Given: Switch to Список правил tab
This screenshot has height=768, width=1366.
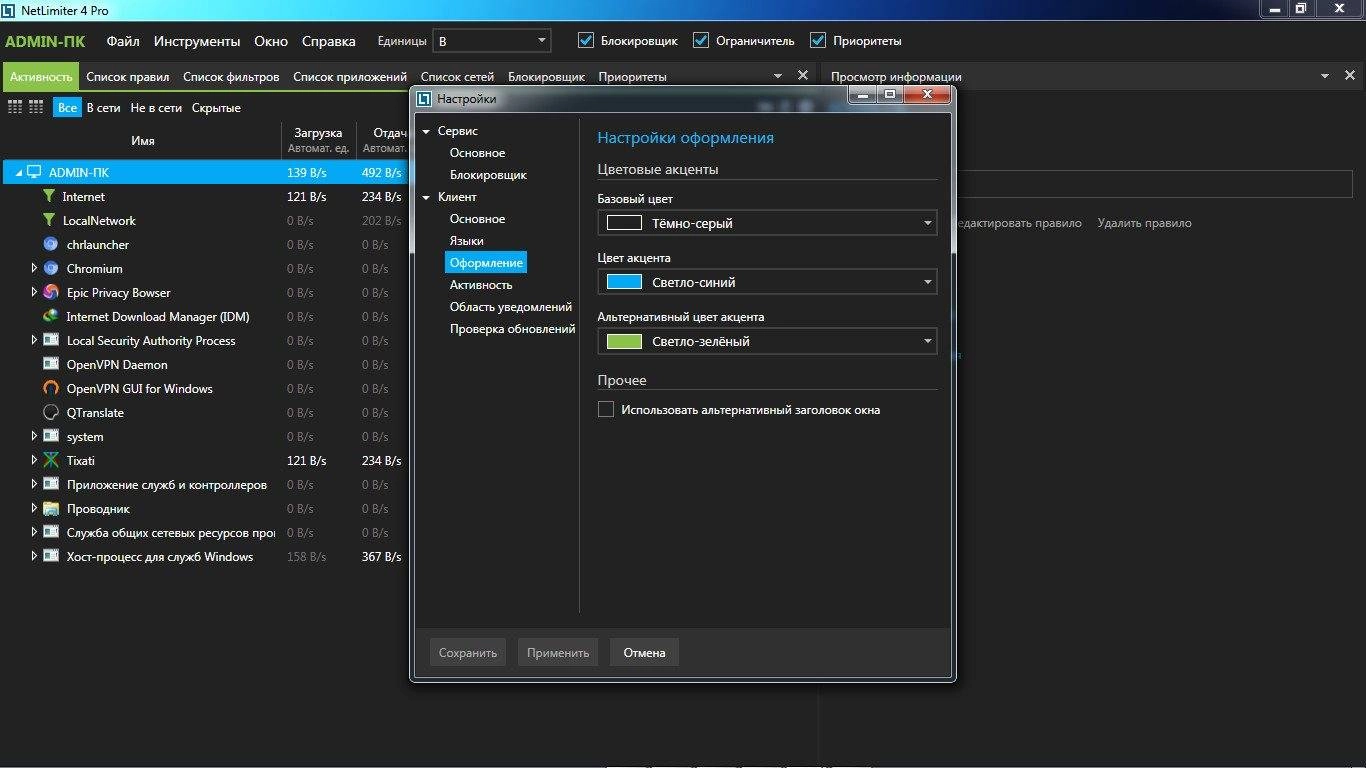Looking at the screenshot, I should tap(128, 77).
